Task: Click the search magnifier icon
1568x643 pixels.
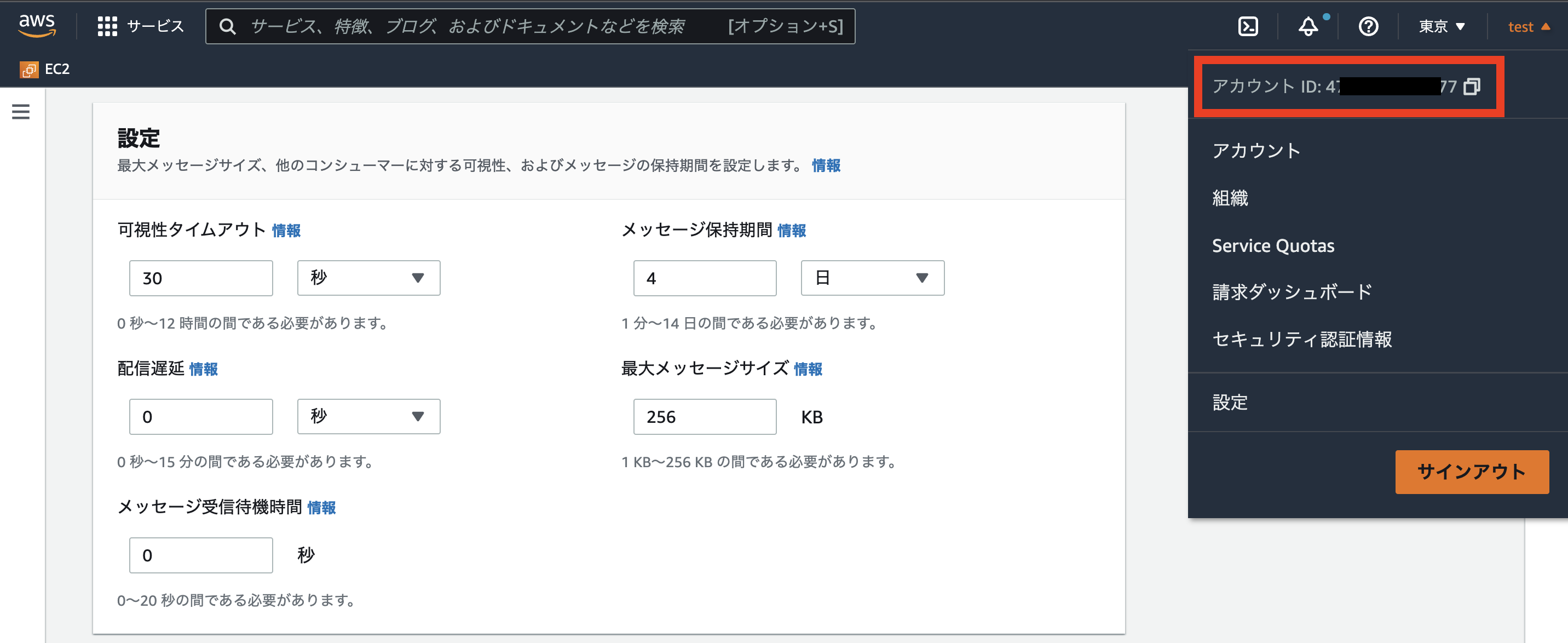Action: coord(228,26)
